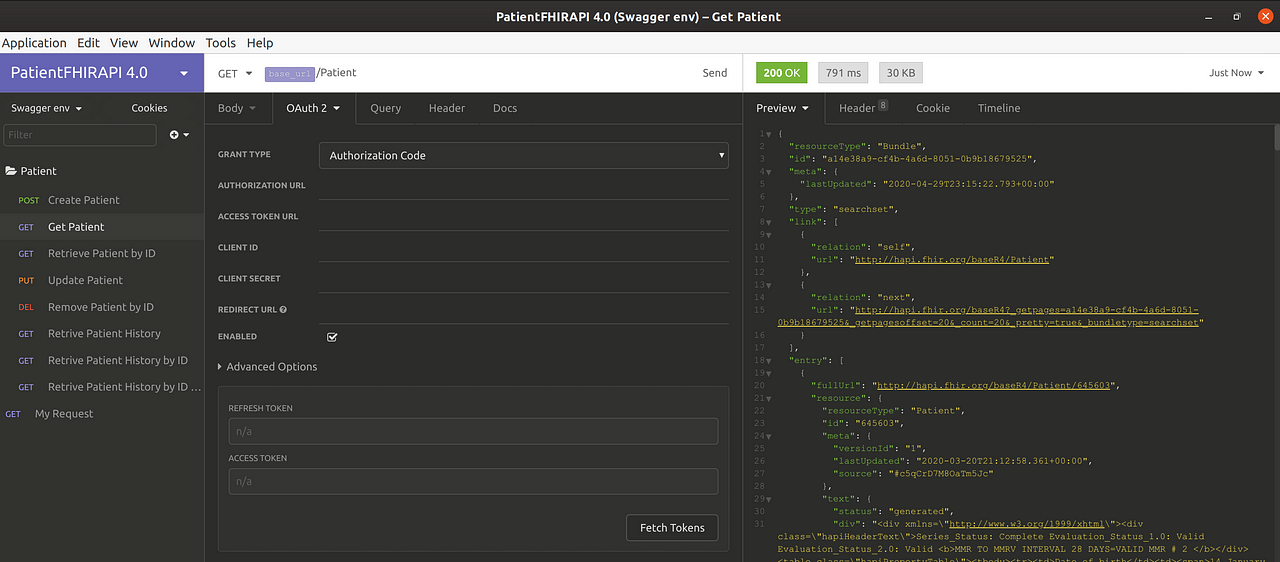Open the Preview mode dropdown
Image resolution: width=1280 pixels, height=562 pixels.
[x=783, y=108]
